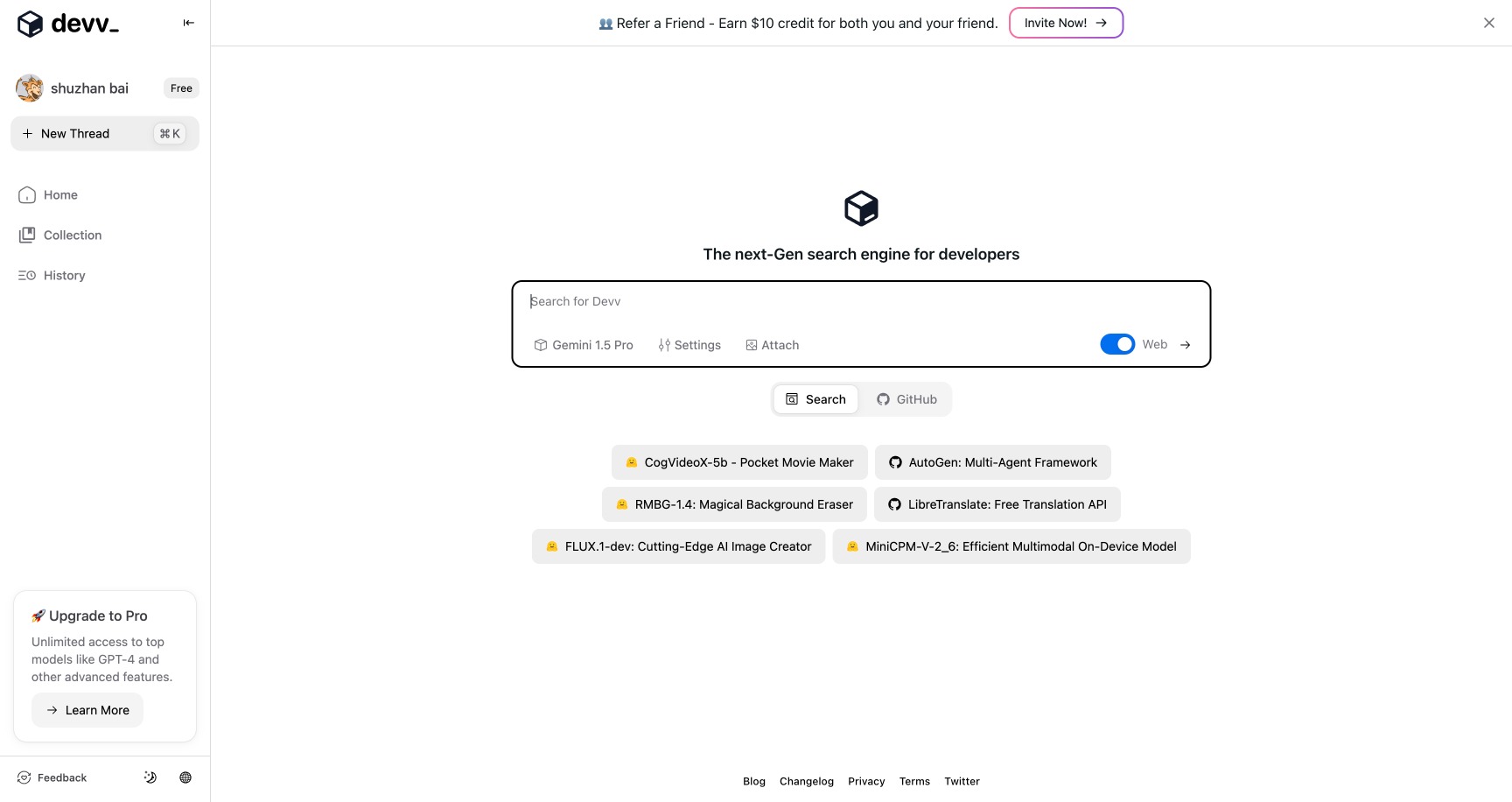Viewport: 1512px width, 802px height.
Task: Toggle Web search off
Action: pos(1117,344)
